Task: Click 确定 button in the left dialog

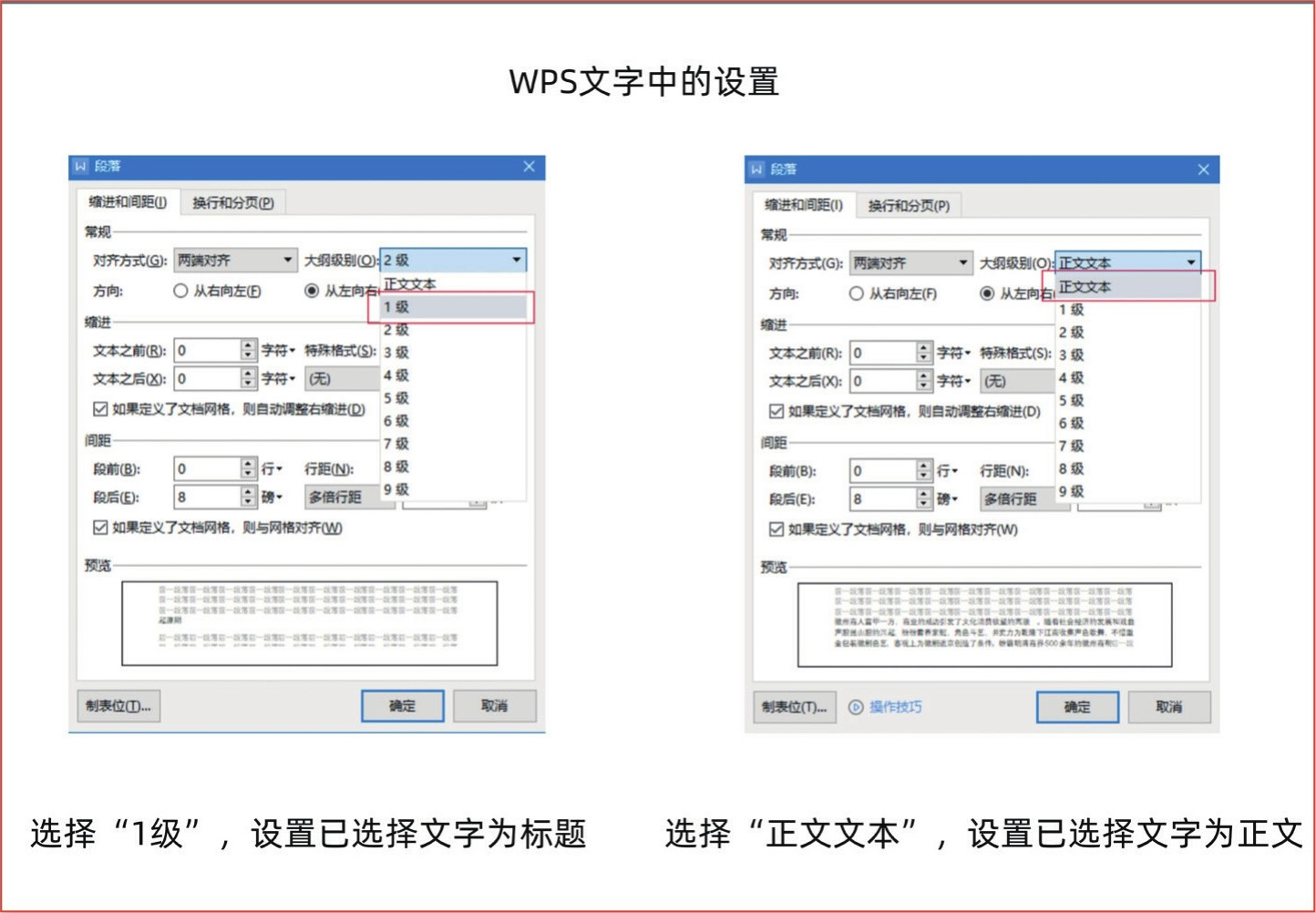Action: click(403, 706)
